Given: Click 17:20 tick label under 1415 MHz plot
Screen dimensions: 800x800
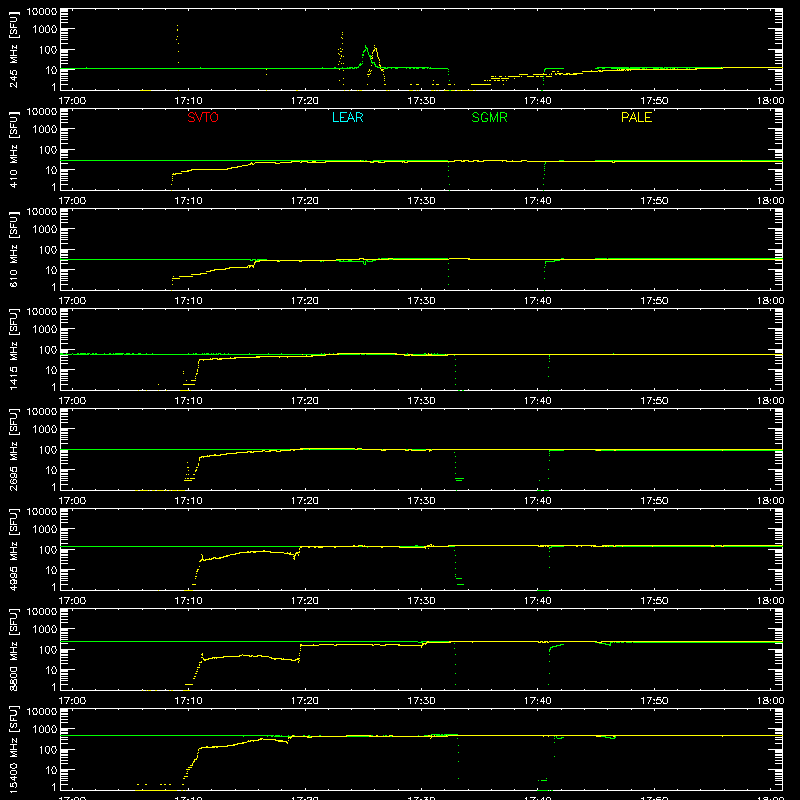Looking at the screenshot, I should [x=305, y=401].
